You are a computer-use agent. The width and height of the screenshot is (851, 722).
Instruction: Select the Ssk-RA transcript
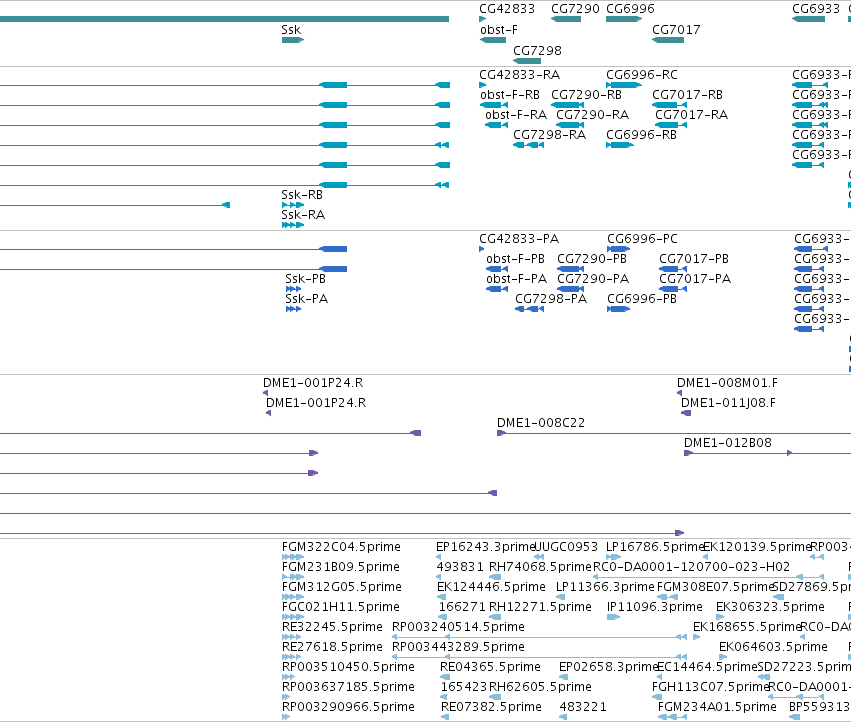pyautogui.click(x=293, y=225)
